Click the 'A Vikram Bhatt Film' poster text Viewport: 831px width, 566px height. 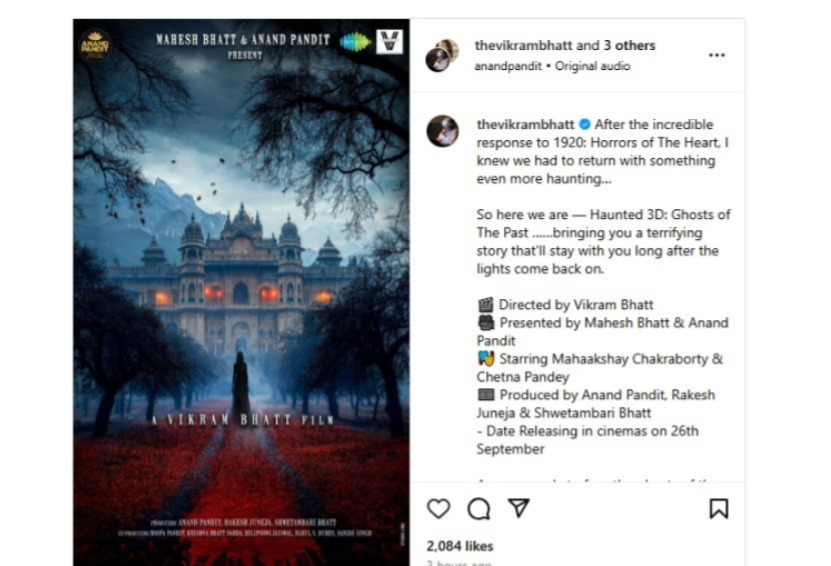tap(243, 420)
